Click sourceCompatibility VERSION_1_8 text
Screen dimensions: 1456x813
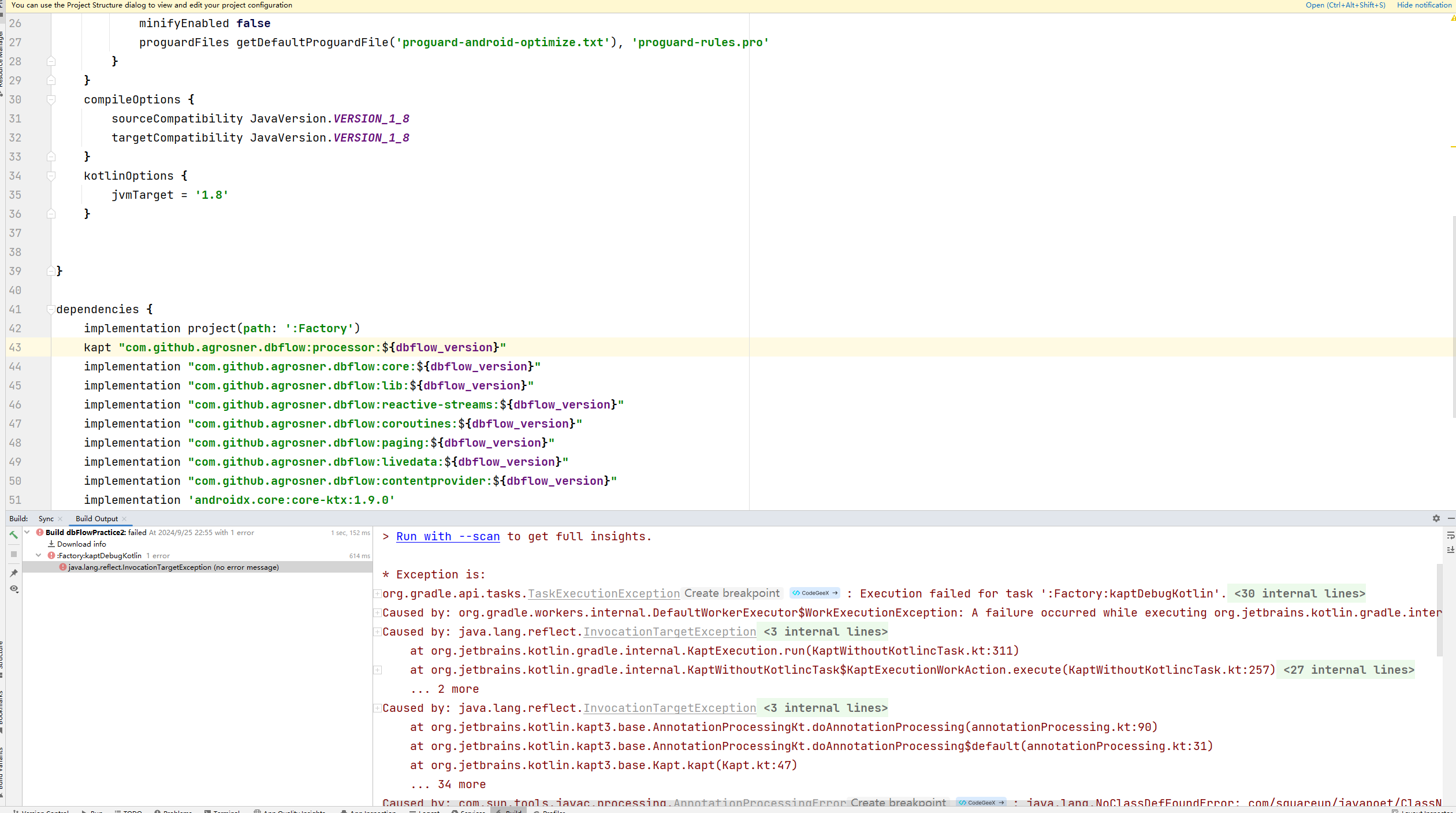pos(260,118)
